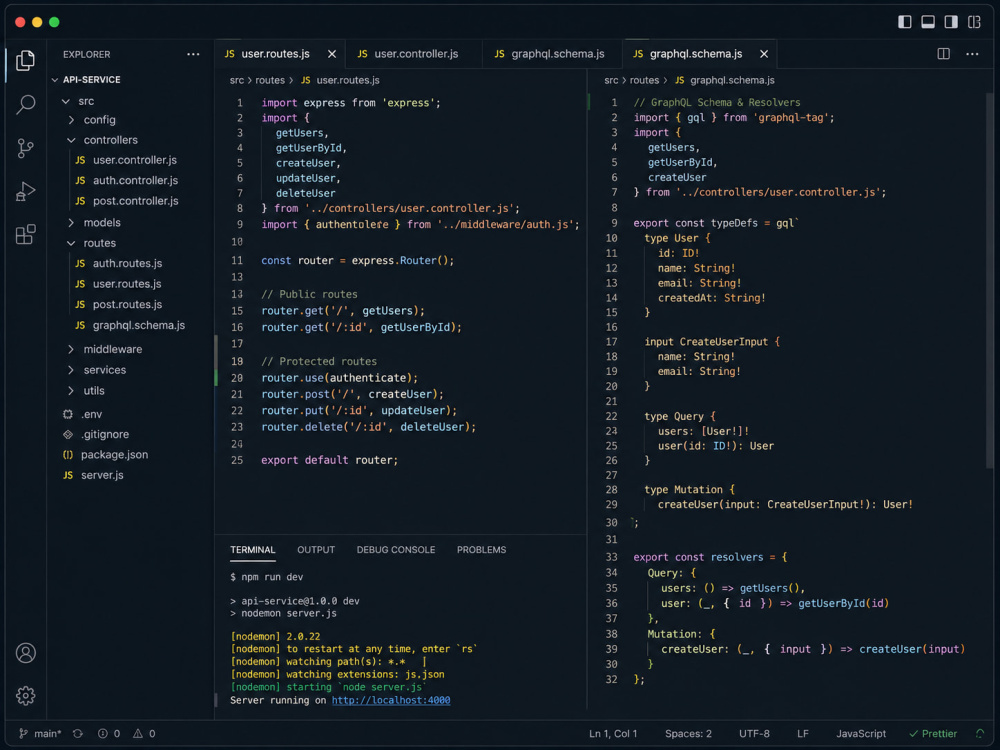1000x750 pixels.
Task: Open the Accounts menu icon
Action: click(26, 653)
